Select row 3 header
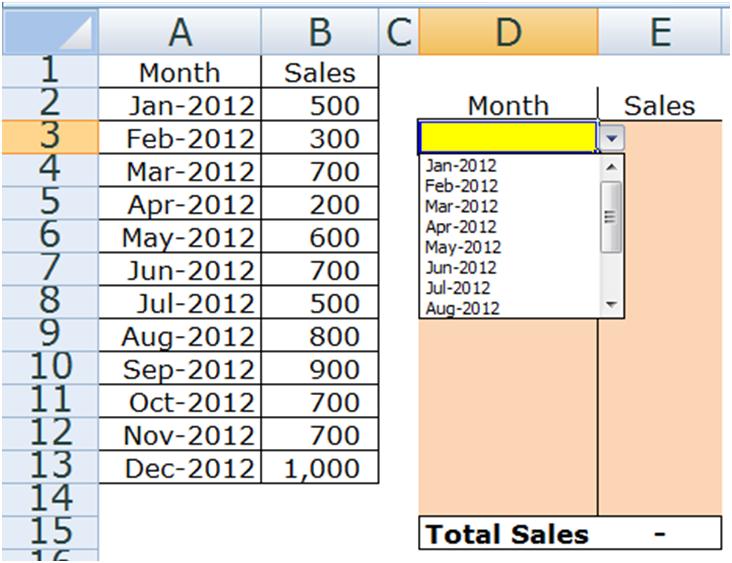The width and height of the screenshot is (732, 563). [48, 137]
